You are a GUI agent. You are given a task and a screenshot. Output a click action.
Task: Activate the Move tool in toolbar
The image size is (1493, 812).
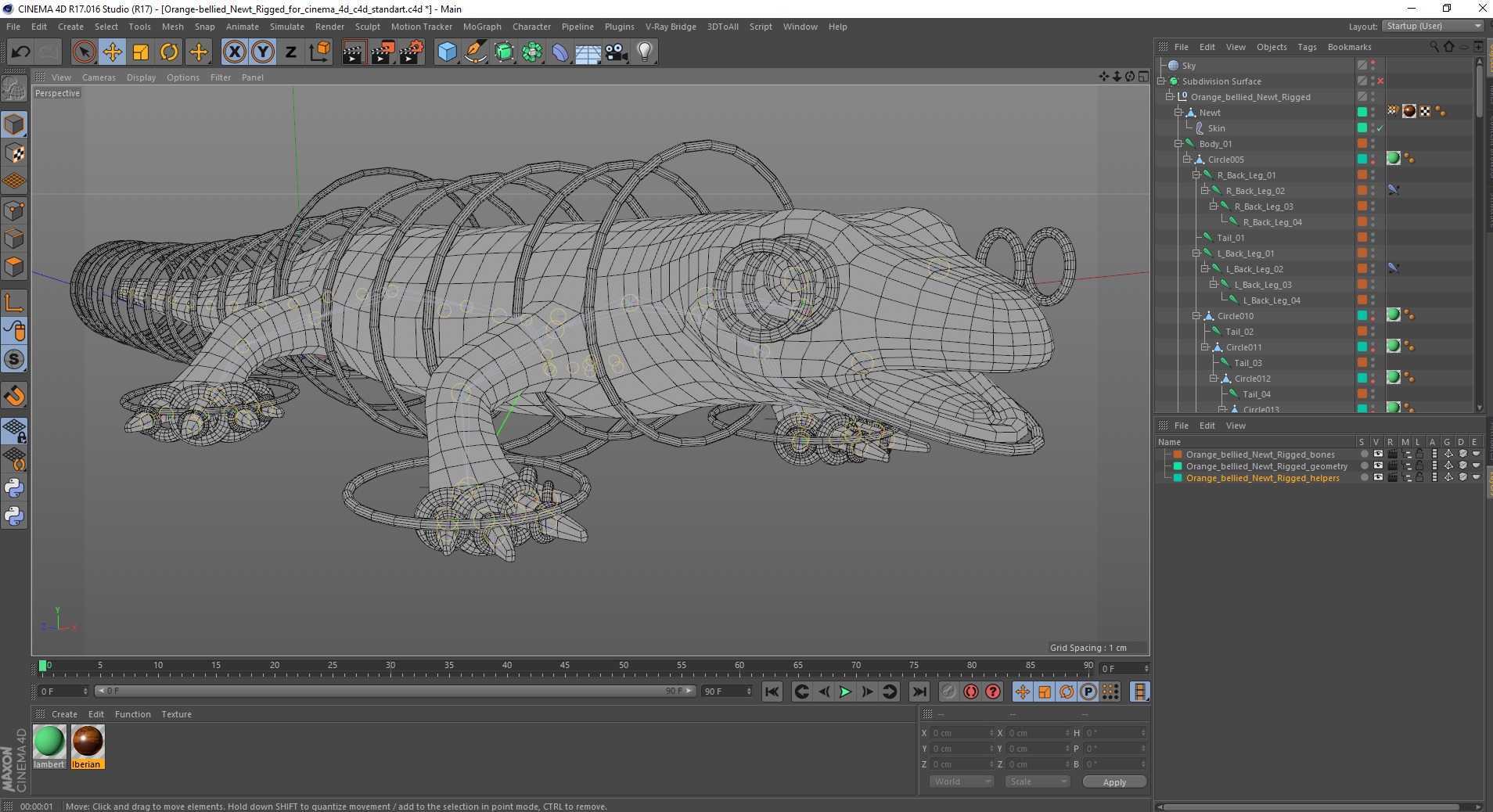tap(113, 52)
